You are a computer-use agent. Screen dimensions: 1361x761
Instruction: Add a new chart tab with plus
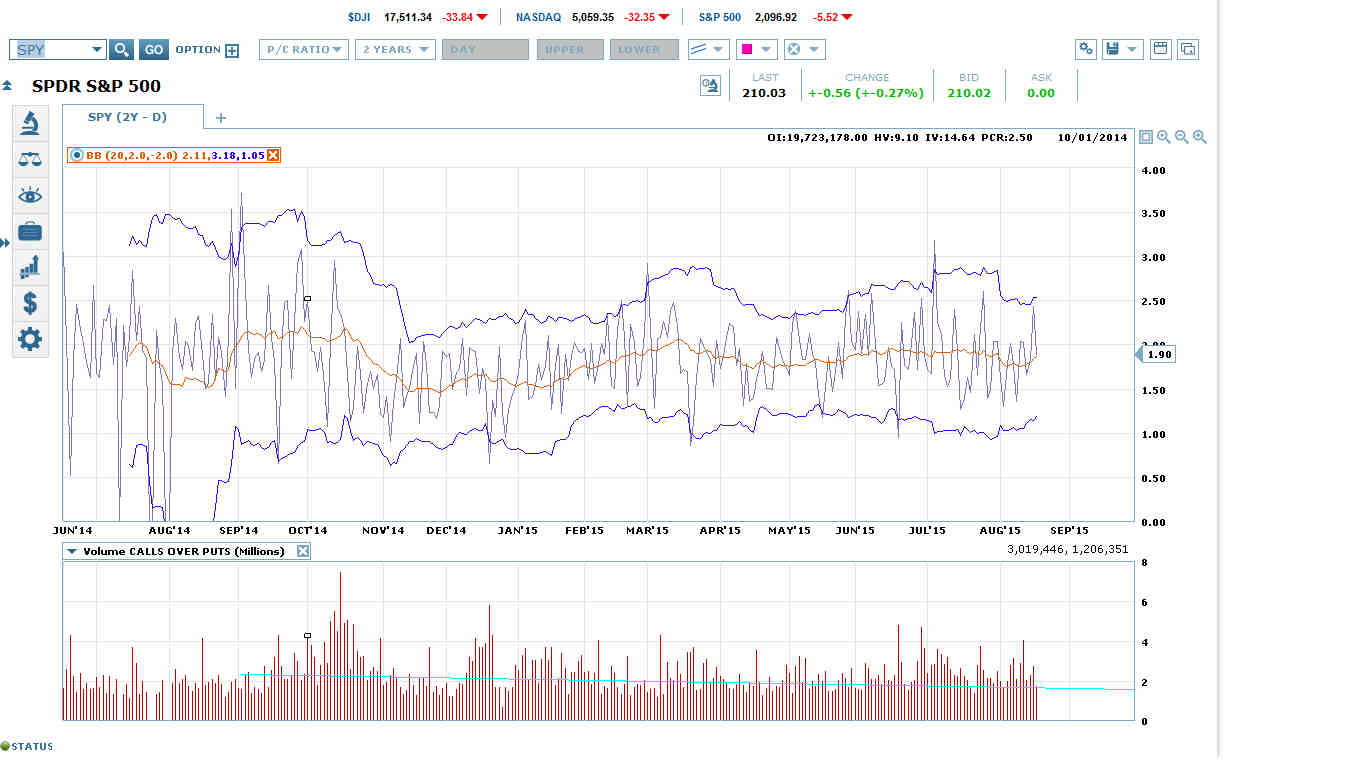click(221, 118)
